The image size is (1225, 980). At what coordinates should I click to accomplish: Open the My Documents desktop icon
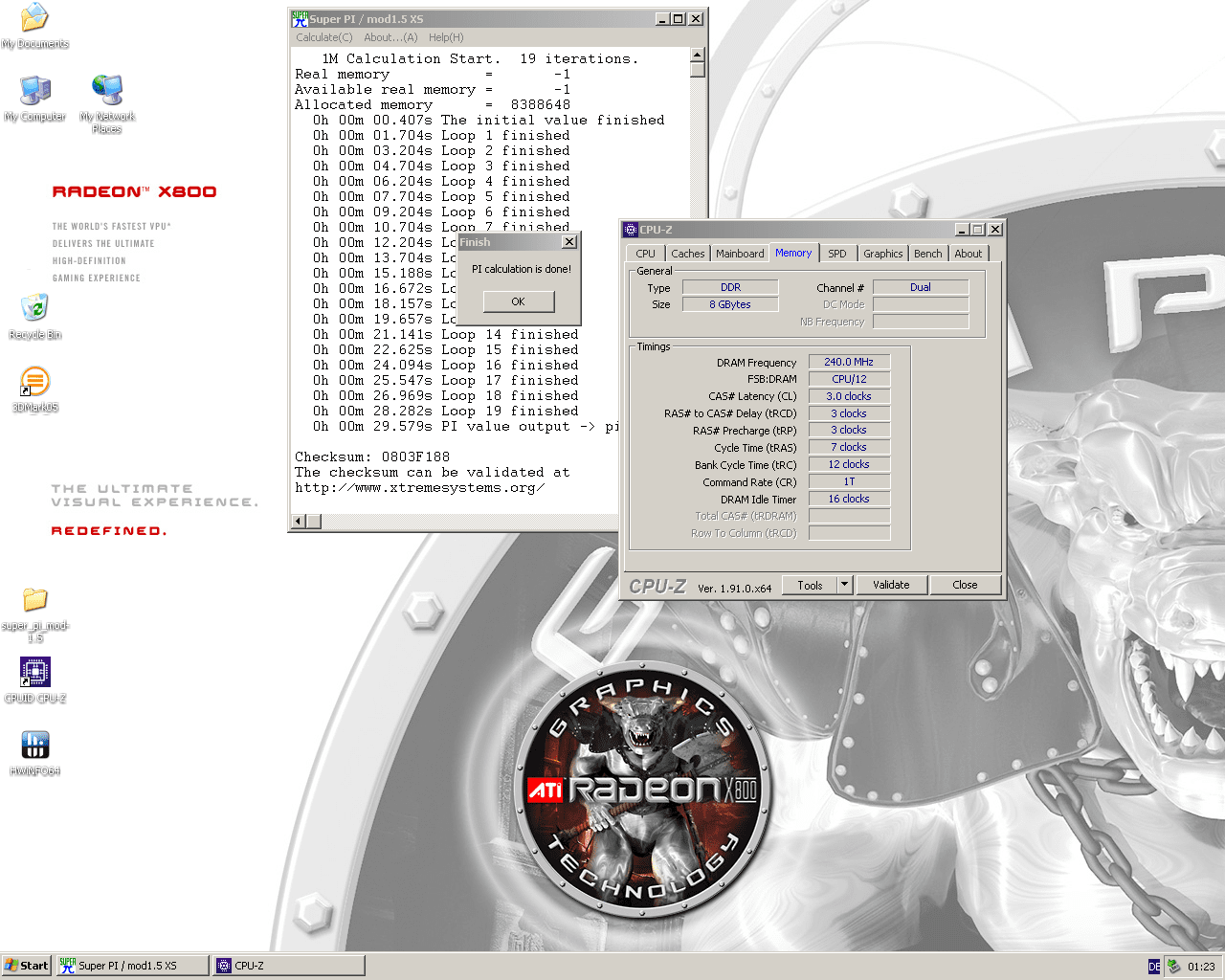point(34,25)
